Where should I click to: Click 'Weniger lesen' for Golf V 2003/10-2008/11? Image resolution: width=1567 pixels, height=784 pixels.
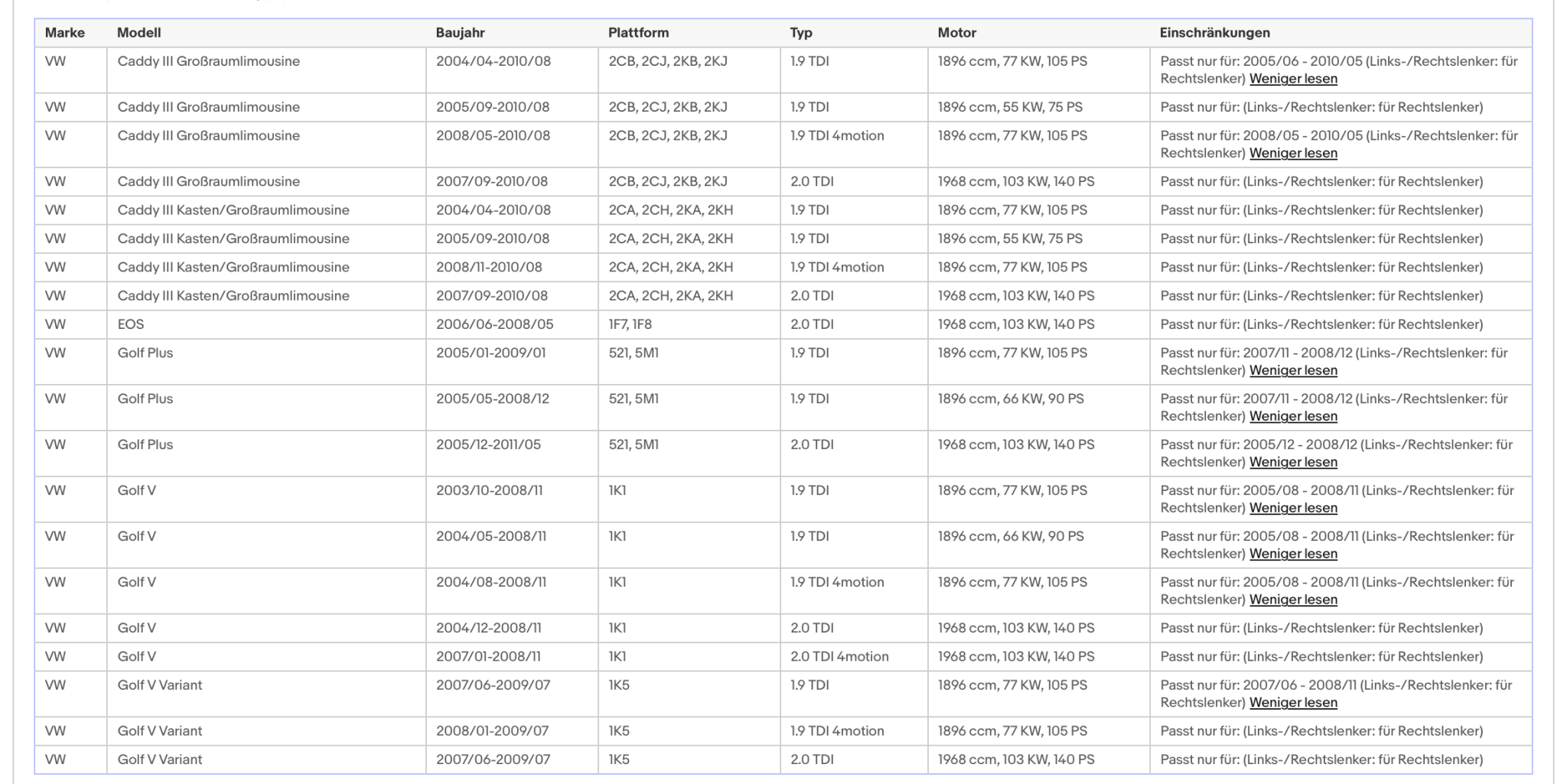(x=1293, y=508)
